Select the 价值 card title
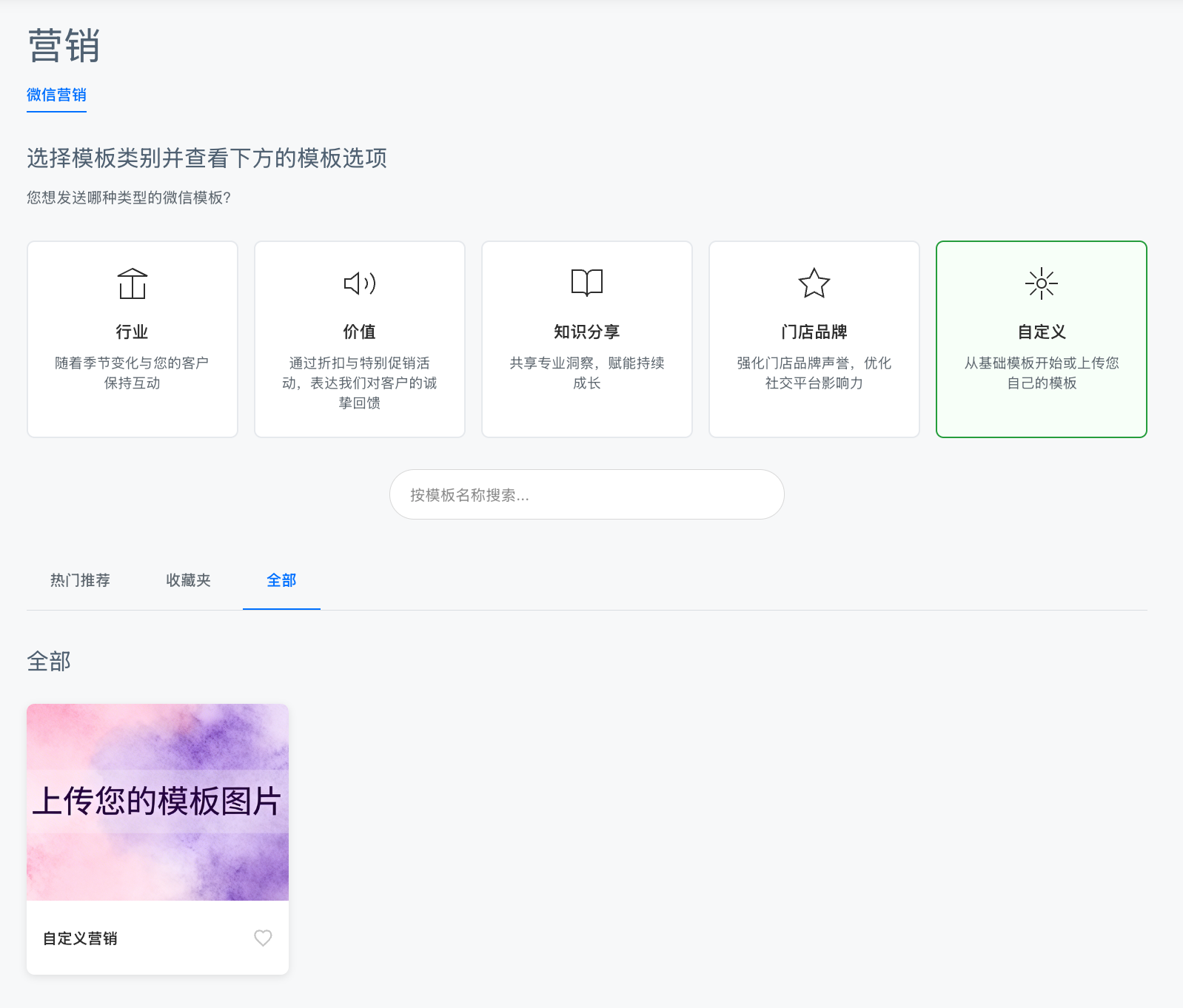This screenshot has height=1008, width=1183. click(360, 332)
